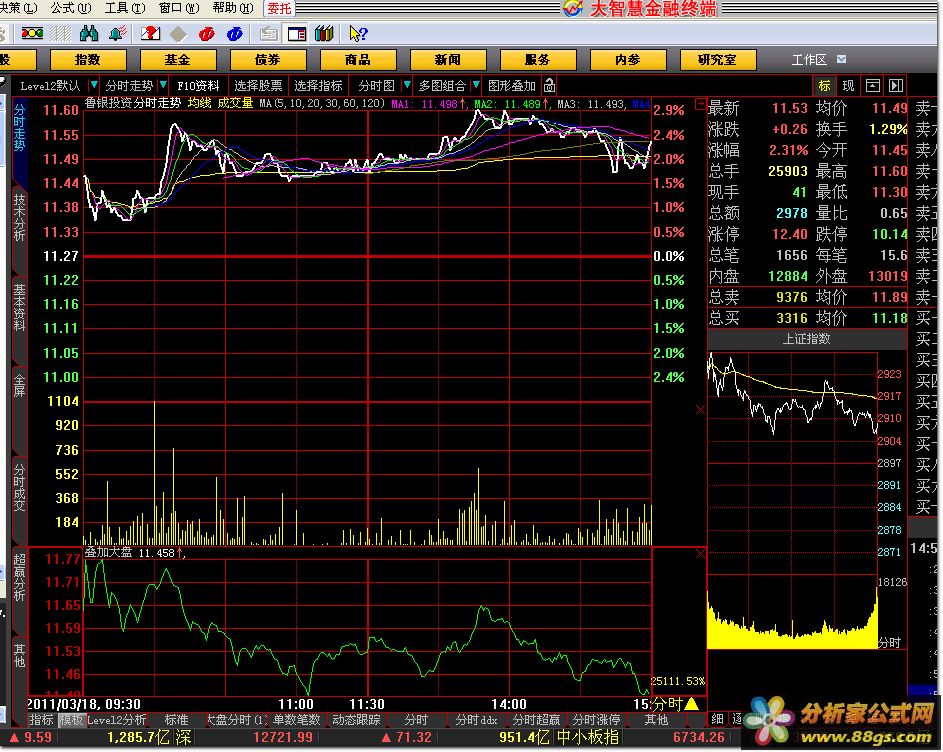Click the 中小板指 status bar label

coord(588,737)
